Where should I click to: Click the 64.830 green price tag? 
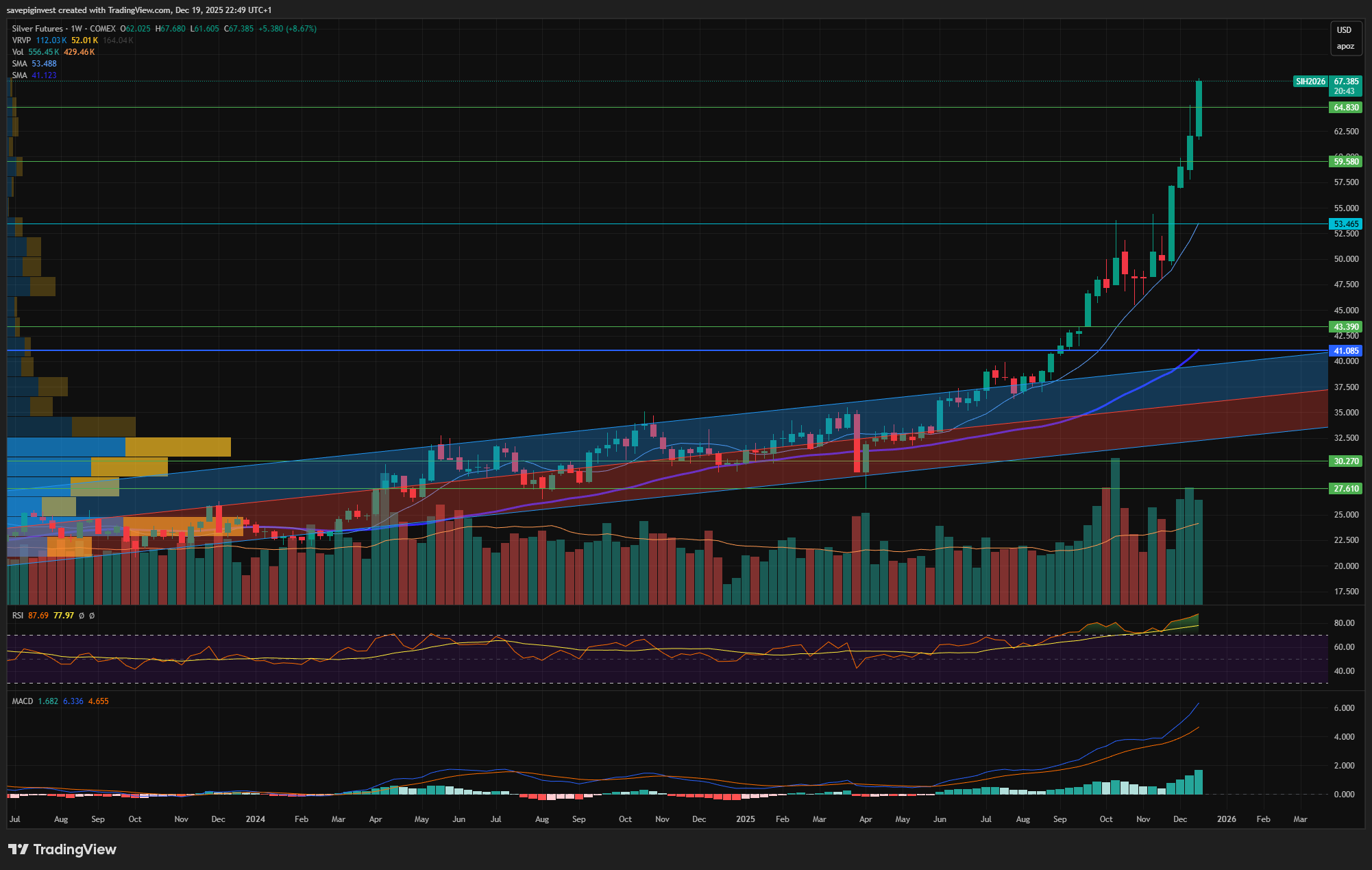pos(1345,108)
